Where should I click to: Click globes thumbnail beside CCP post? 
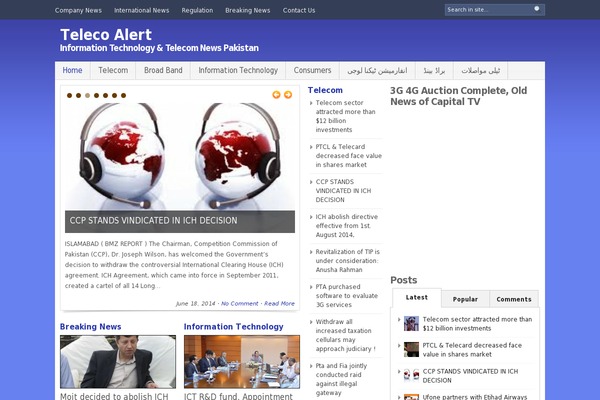pos(411,375)
